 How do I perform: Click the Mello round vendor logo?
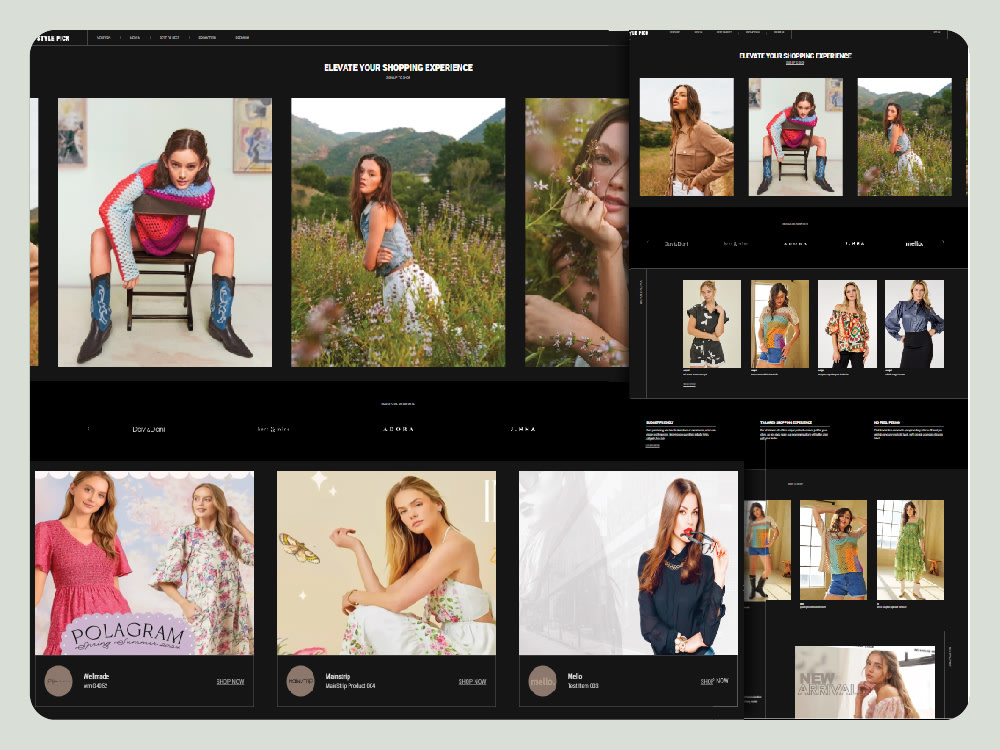543,681
